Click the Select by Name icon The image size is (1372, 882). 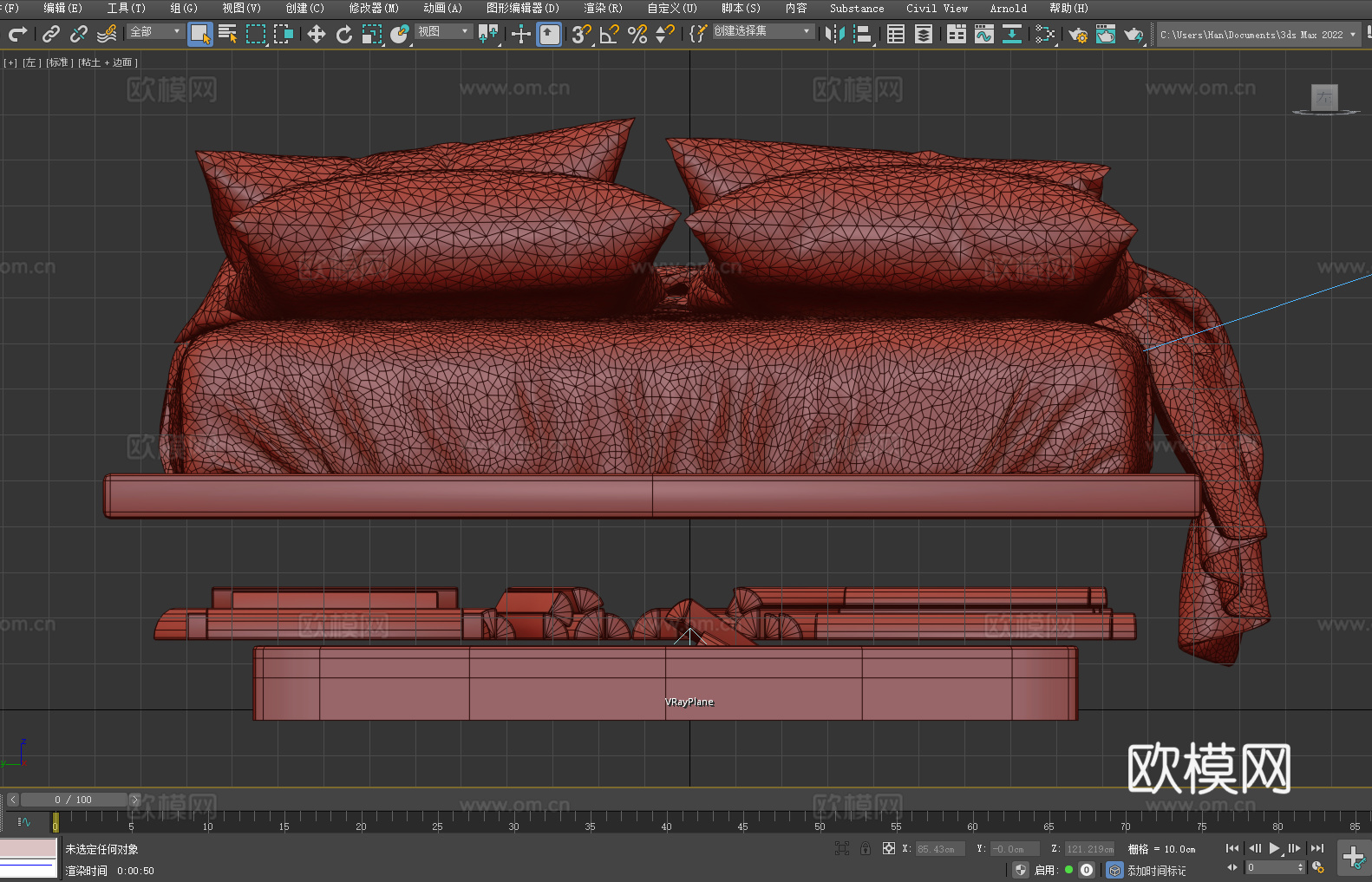point(228,34)
